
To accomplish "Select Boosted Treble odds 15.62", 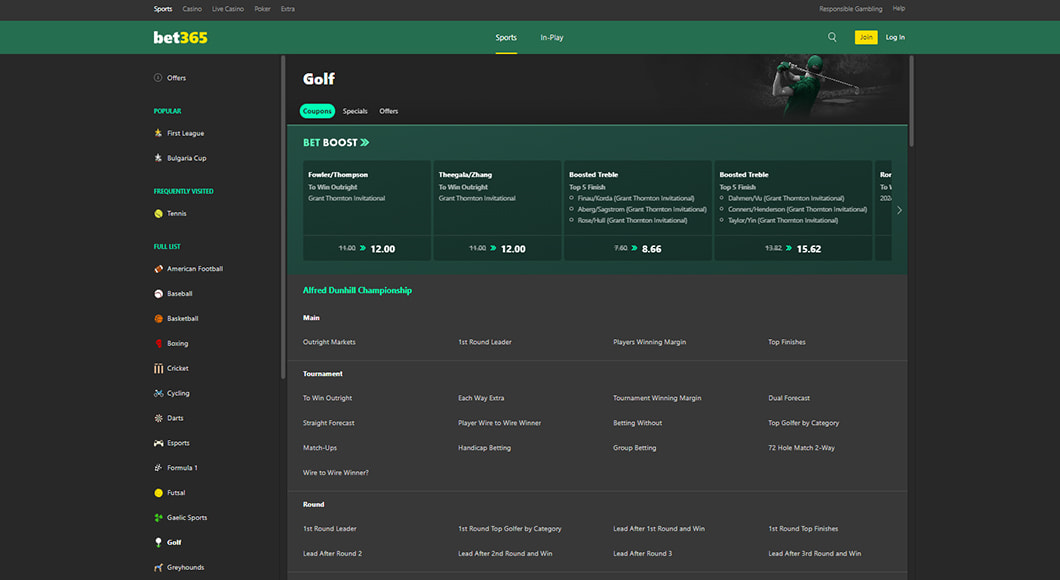I will point(793,249).
